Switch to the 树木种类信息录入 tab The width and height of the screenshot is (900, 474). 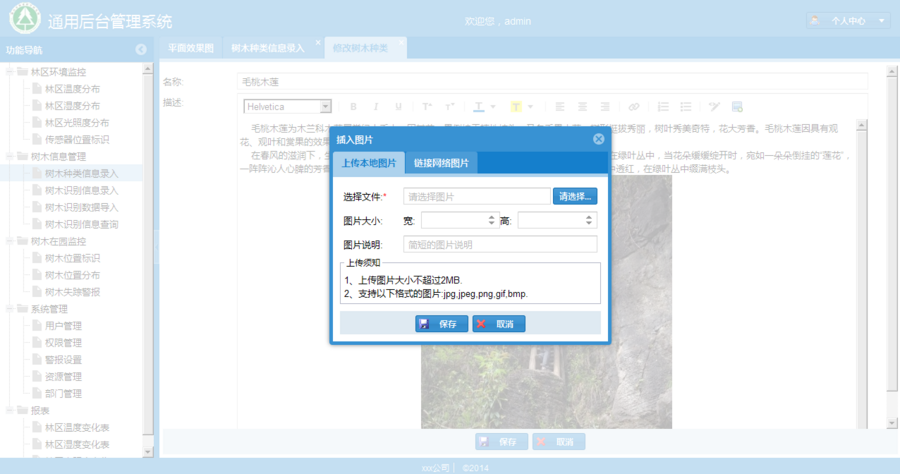click(x=267, y=48)
